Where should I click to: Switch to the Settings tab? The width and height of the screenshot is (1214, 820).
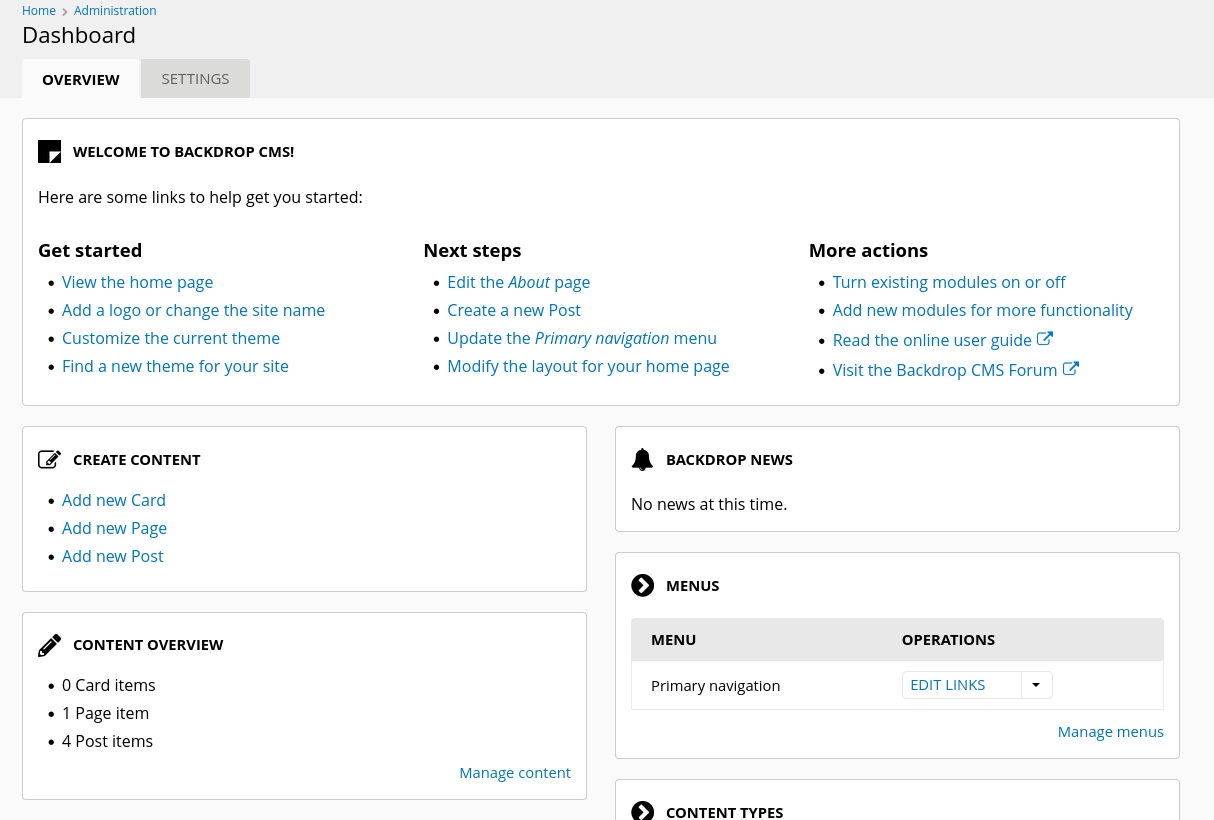[x=195, y=79]
